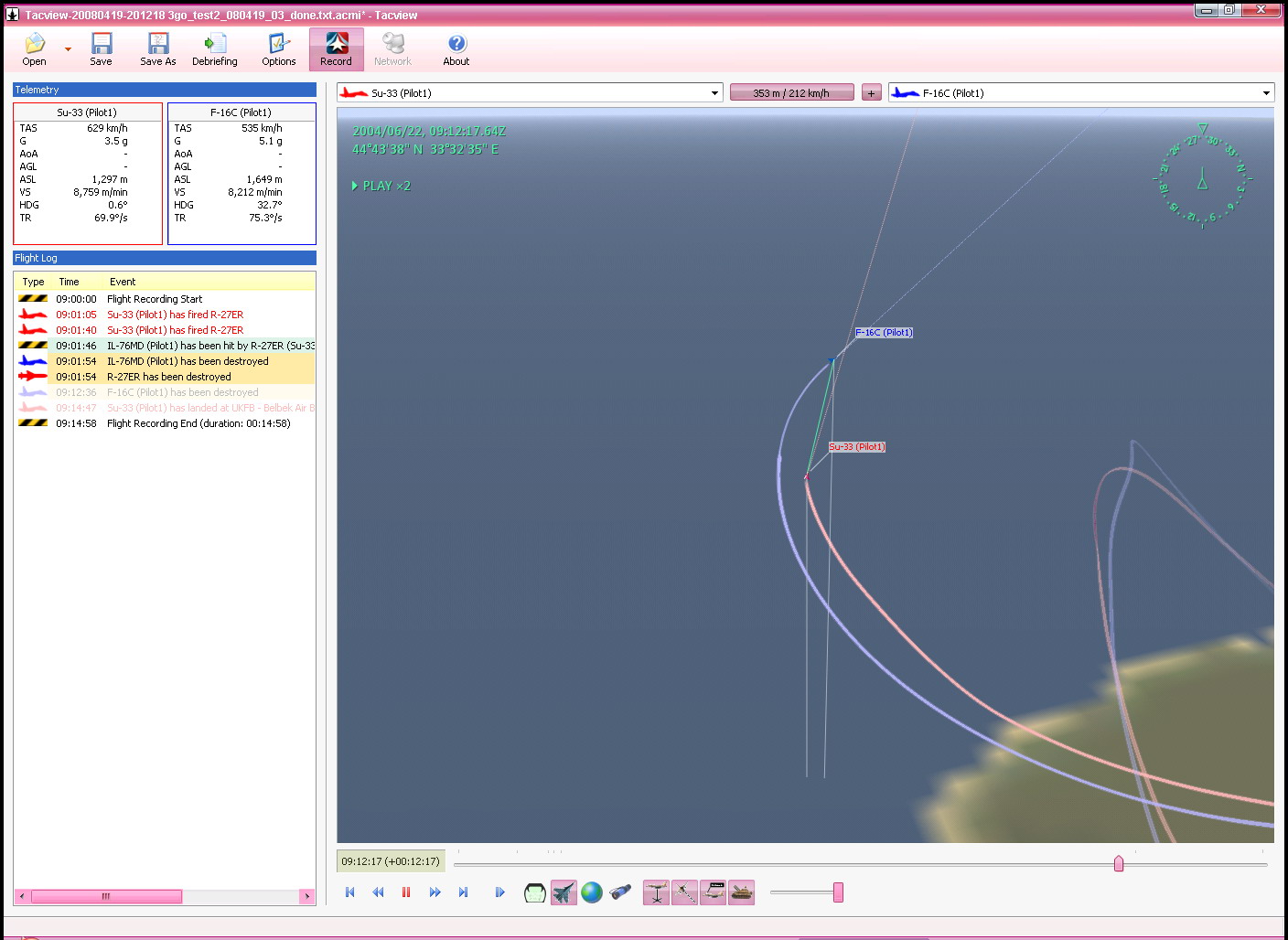1288x940 pixels.
Task: Click the plus button beside distance readout
Action: click(x=871, y=93)
